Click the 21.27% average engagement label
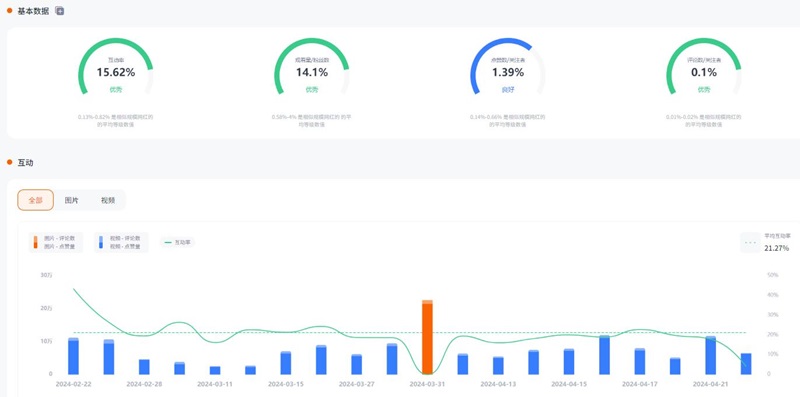The width and height of the screenshot is (800, 397). [x=777, y=248]
